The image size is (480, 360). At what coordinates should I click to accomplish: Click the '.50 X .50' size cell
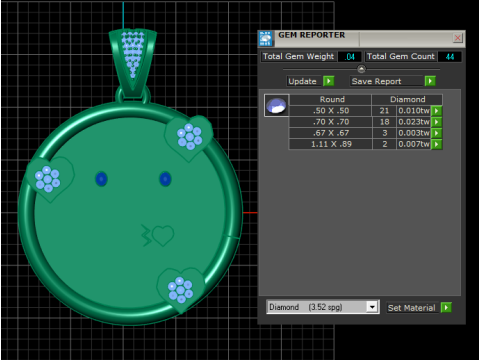[x=331, y=111]
